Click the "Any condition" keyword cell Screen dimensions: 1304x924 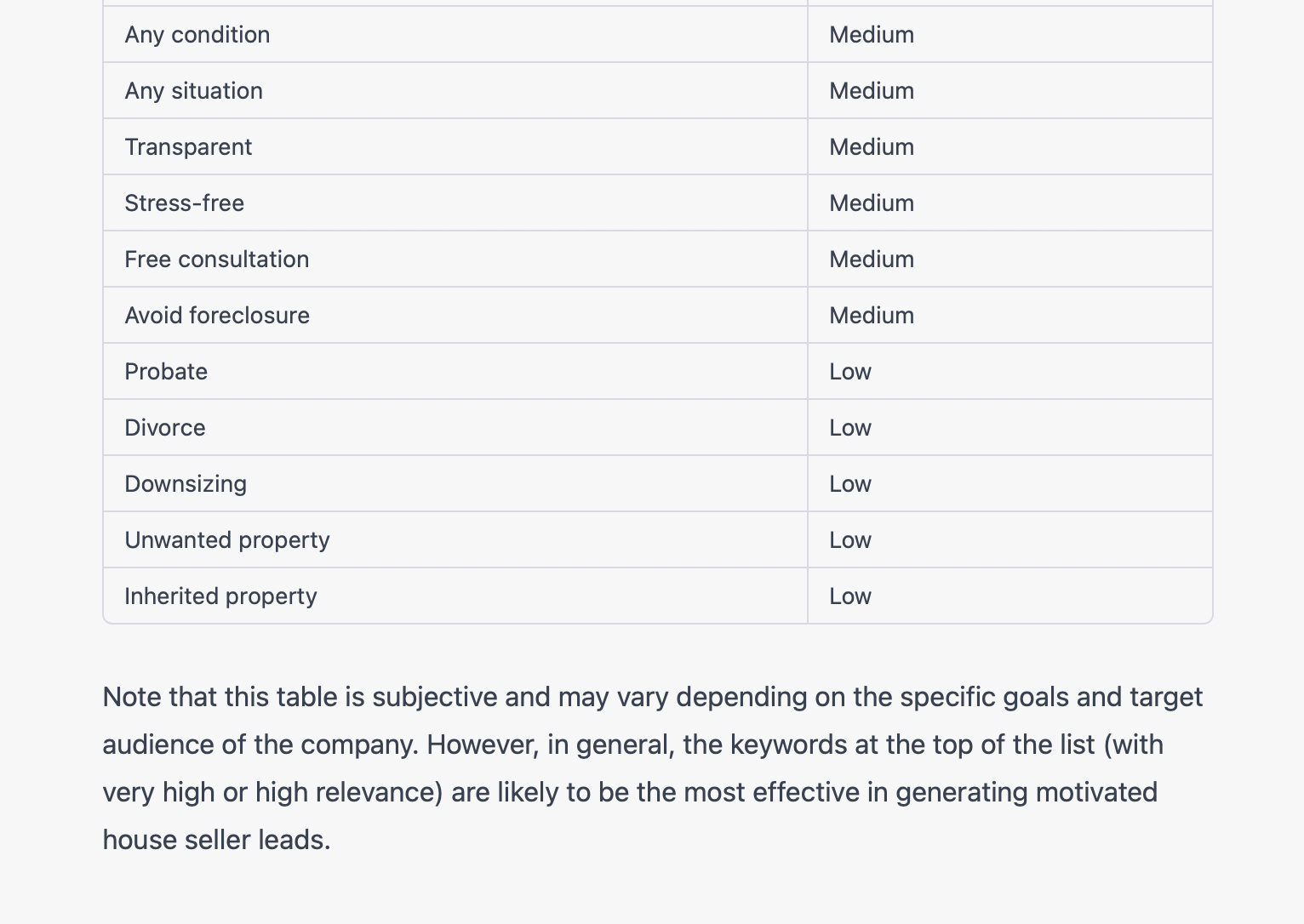tap(197, 35)
